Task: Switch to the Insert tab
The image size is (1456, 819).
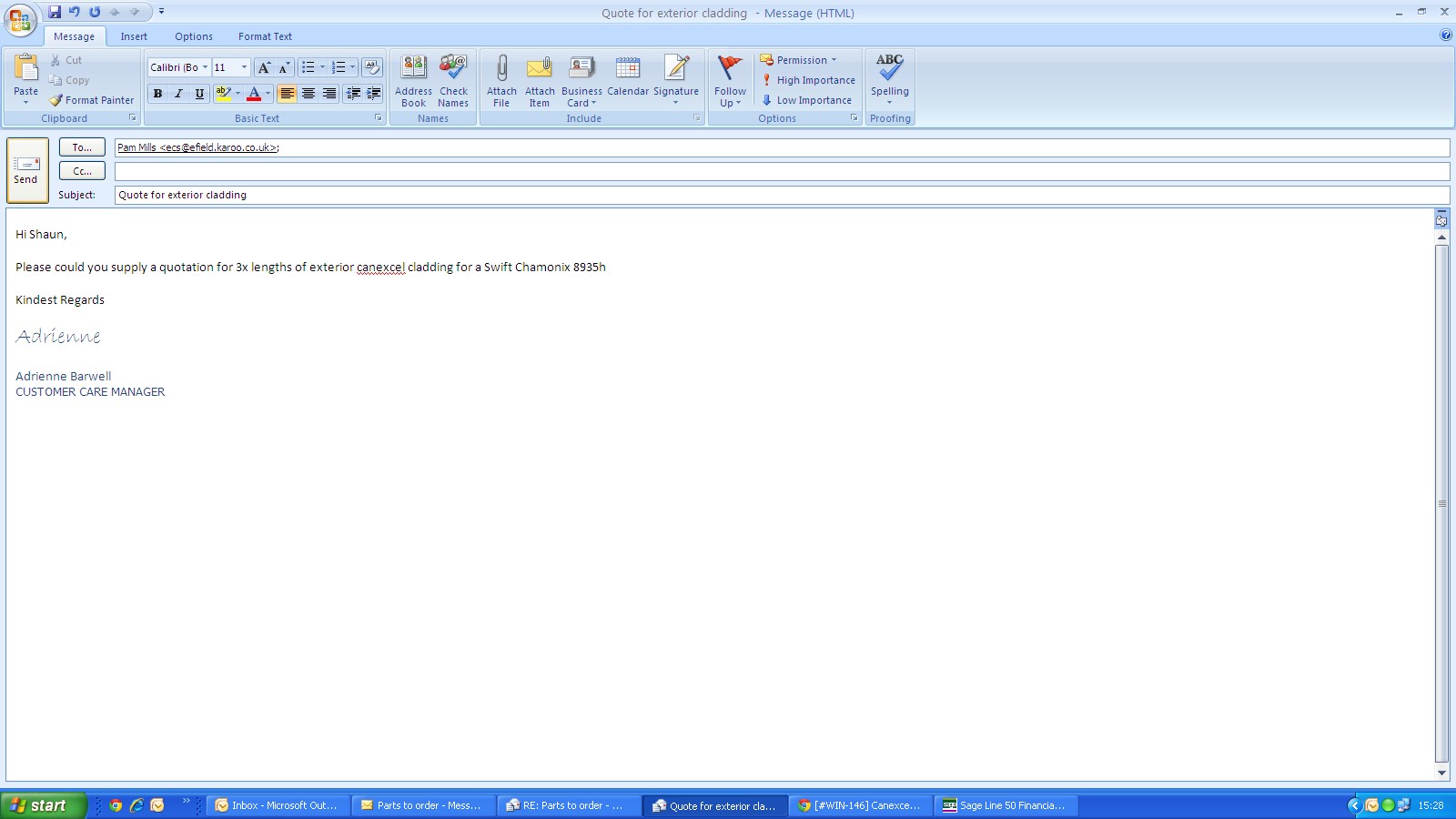Action: point(134,36)
